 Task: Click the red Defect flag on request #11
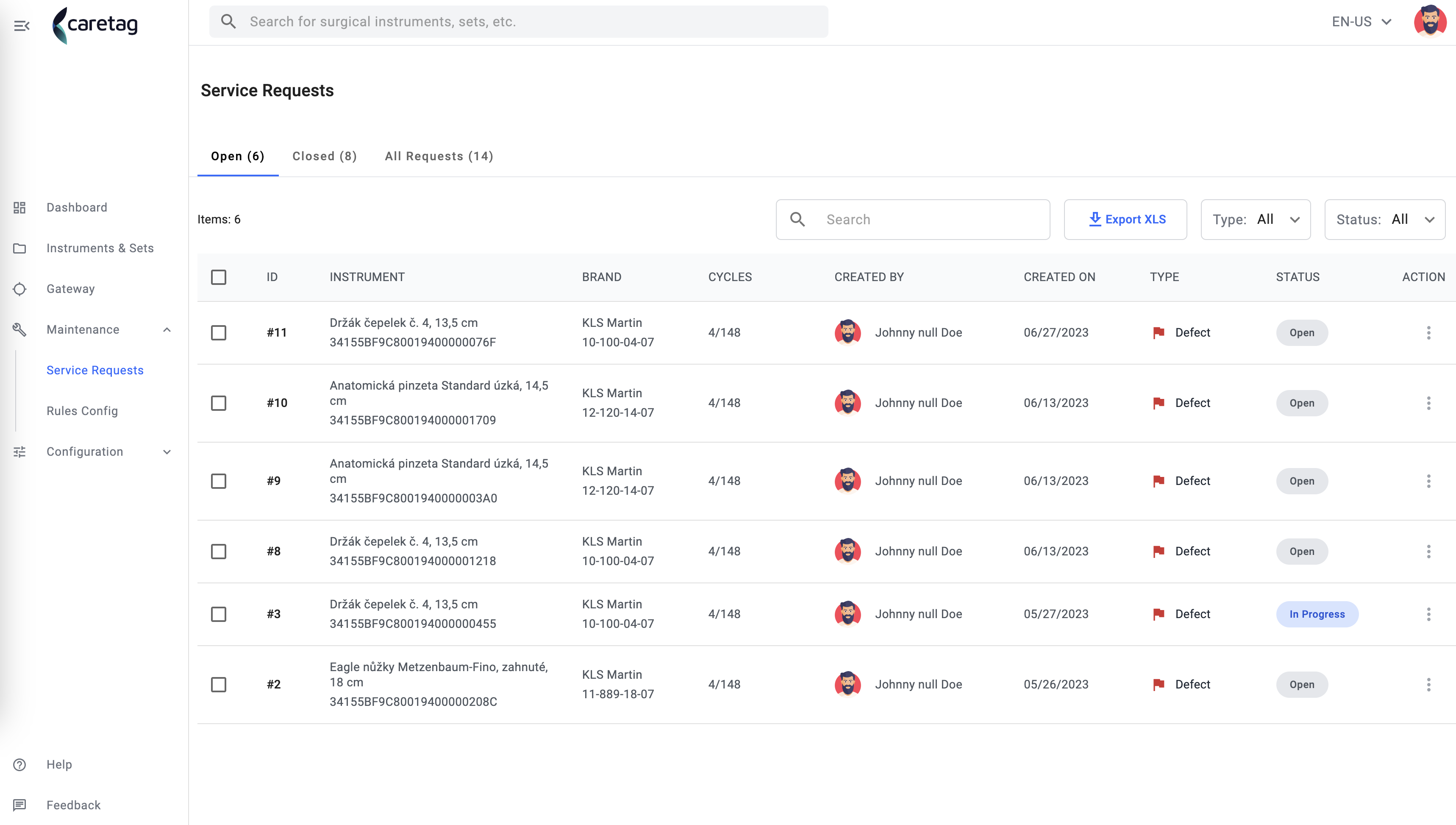1159,333
